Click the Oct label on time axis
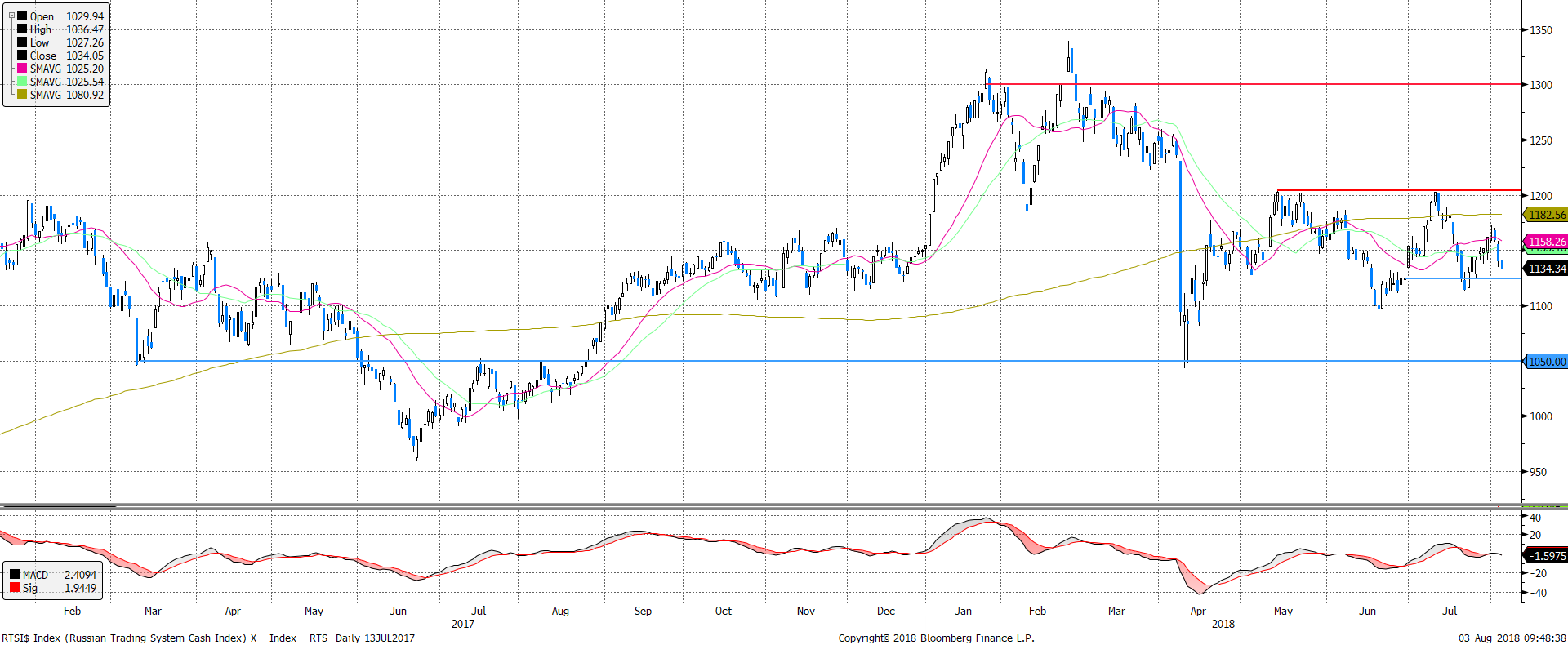The width and height of the screenshot is (1568, 645). click(724, 611)
